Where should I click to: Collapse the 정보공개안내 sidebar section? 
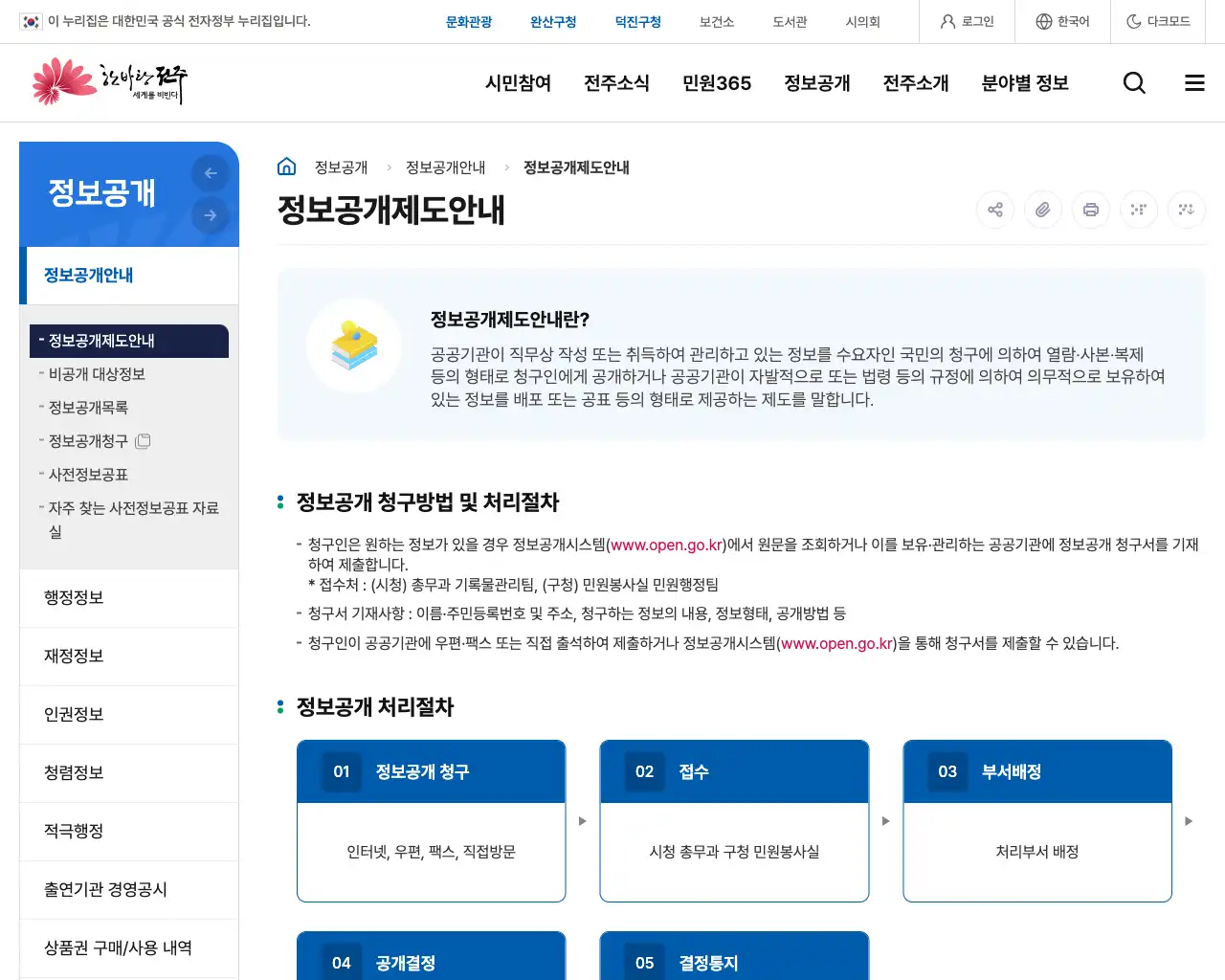pyautogui.click(x=129, y=276)
